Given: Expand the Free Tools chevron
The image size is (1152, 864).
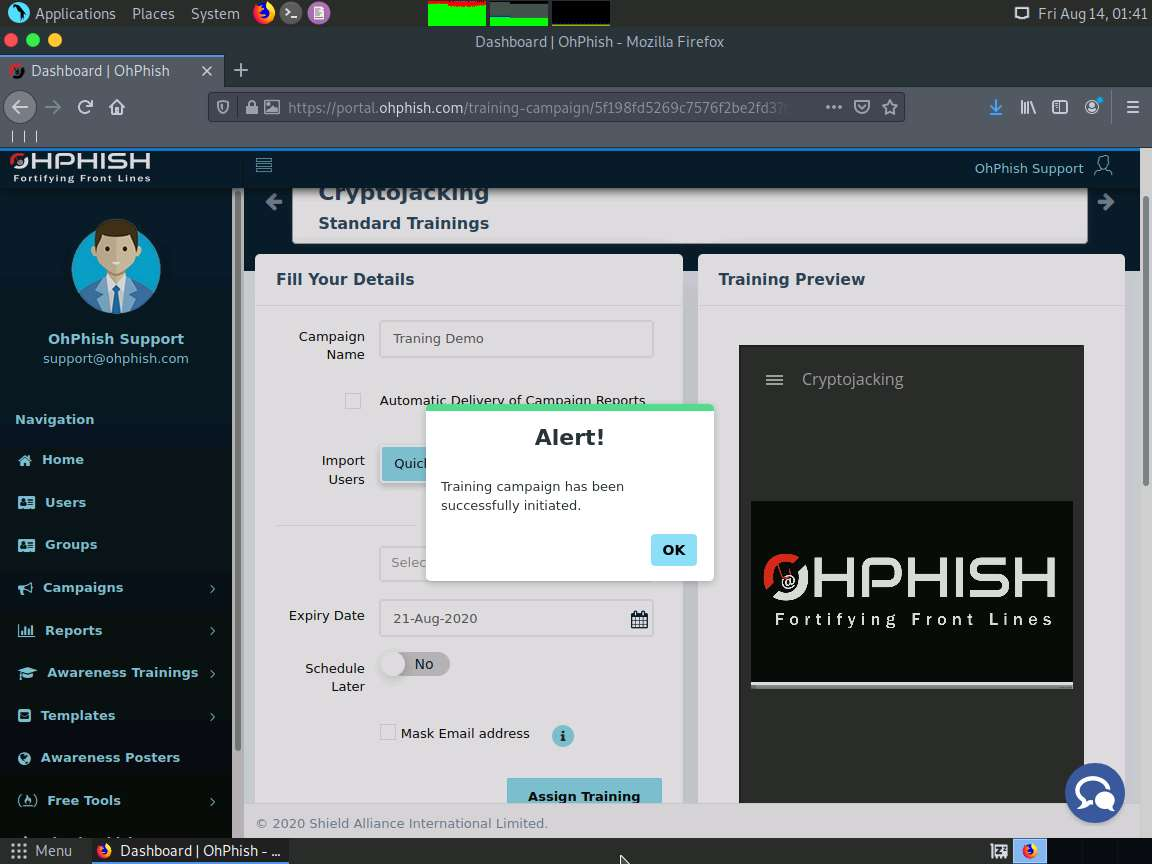Looking at the screenshot, I should pyautogui.click(x=212, y=802).
